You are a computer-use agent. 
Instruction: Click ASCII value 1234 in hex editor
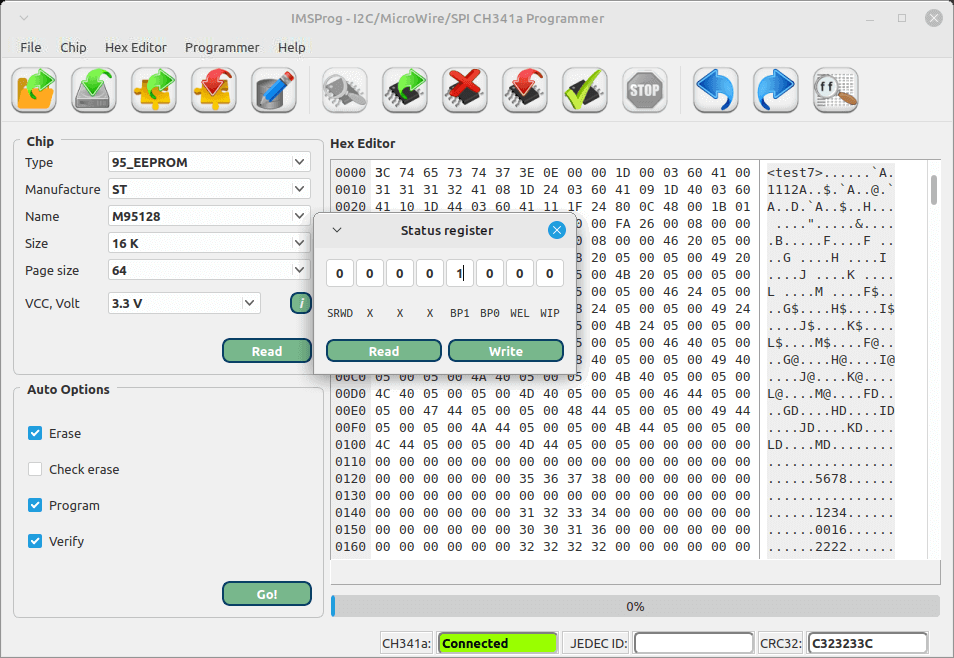coord(831,513)
